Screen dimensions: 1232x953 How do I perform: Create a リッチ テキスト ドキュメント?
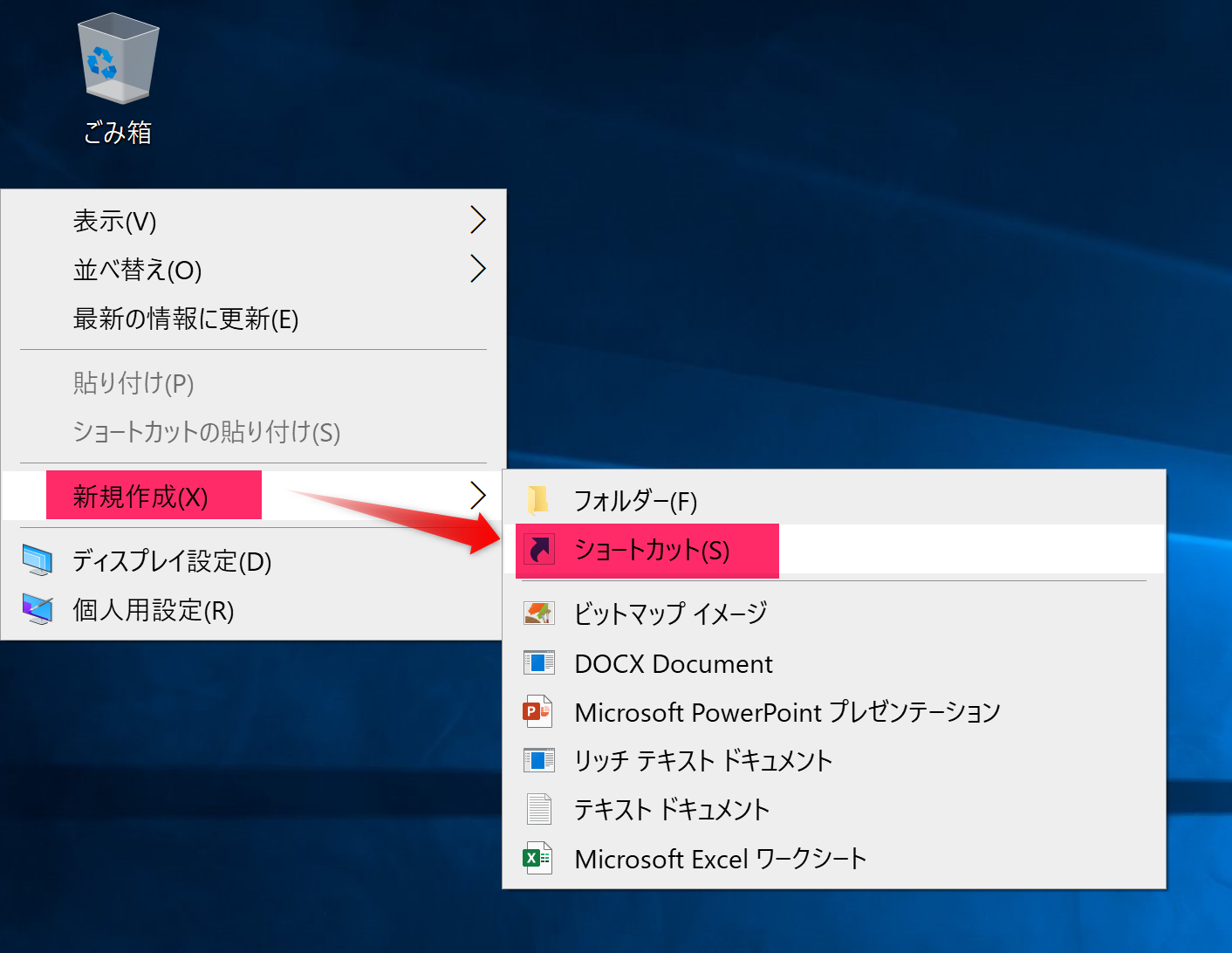pyautogui.click(x=702, y=759)
